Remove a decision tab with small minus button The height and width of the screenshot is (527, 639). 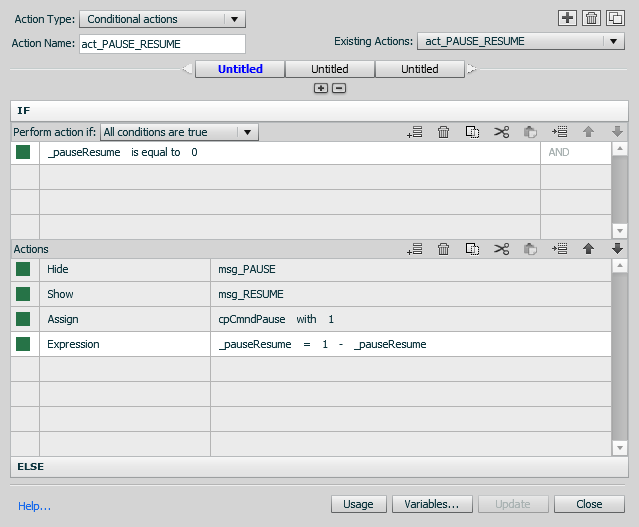[x=339, y=88]
